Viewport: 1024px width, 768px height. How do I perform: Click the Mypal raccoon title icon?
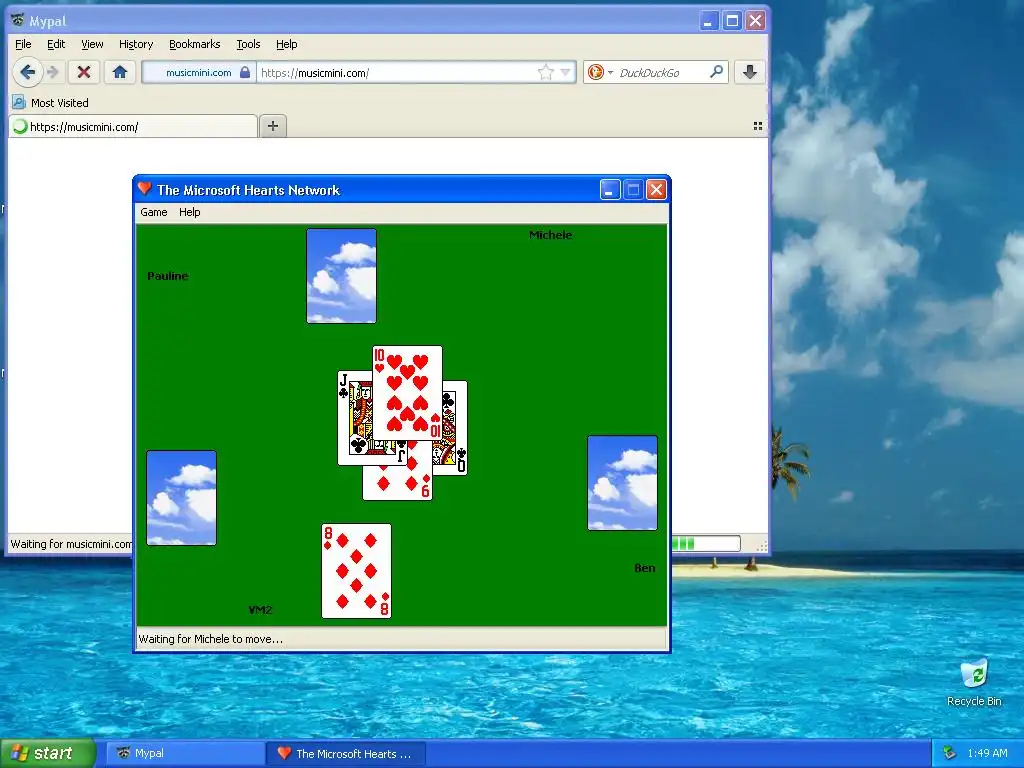coord(18,20)
